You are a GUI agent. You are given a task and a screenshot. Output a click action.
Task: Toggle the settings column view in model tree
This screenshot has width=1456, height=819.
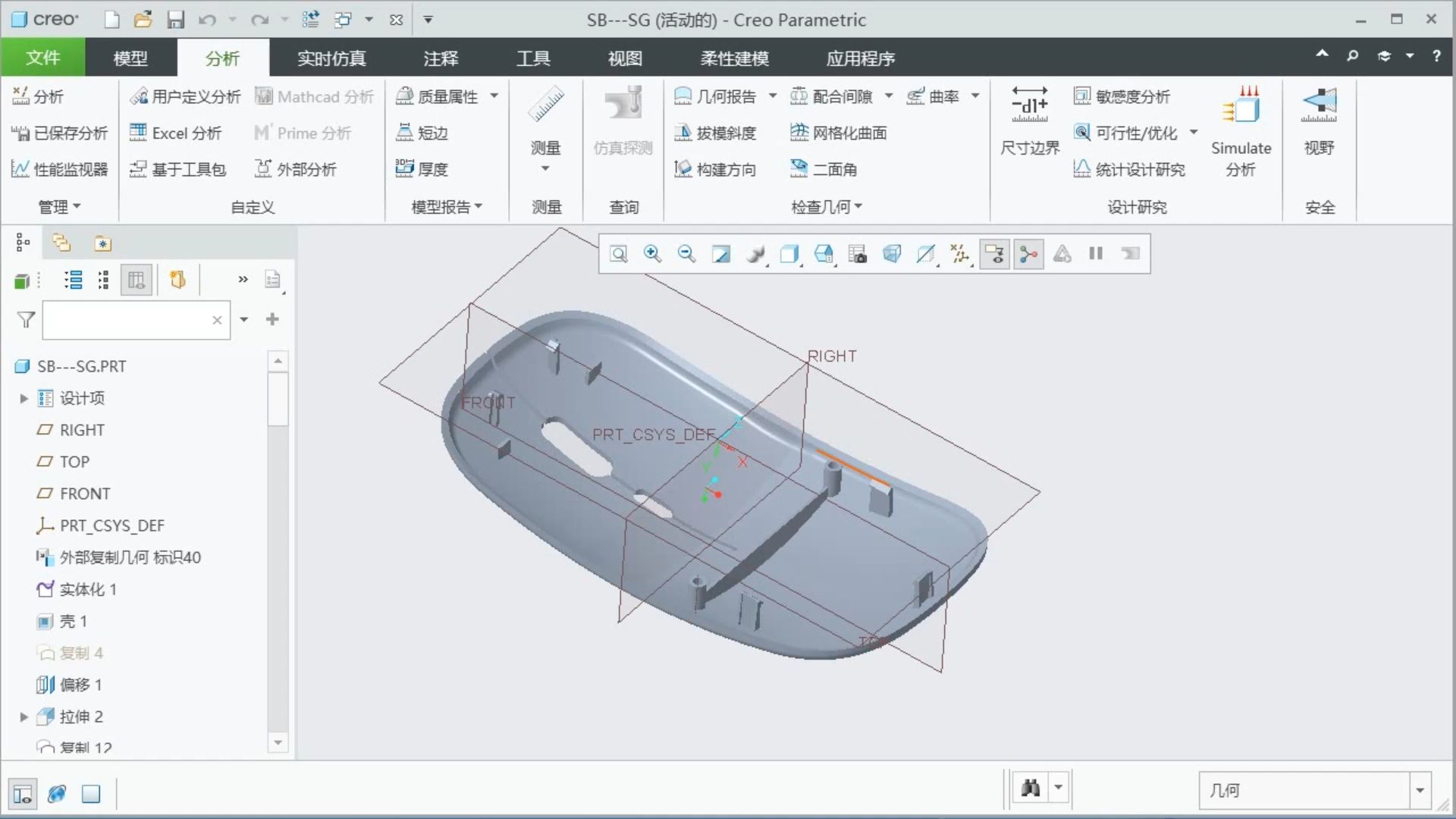136,279
